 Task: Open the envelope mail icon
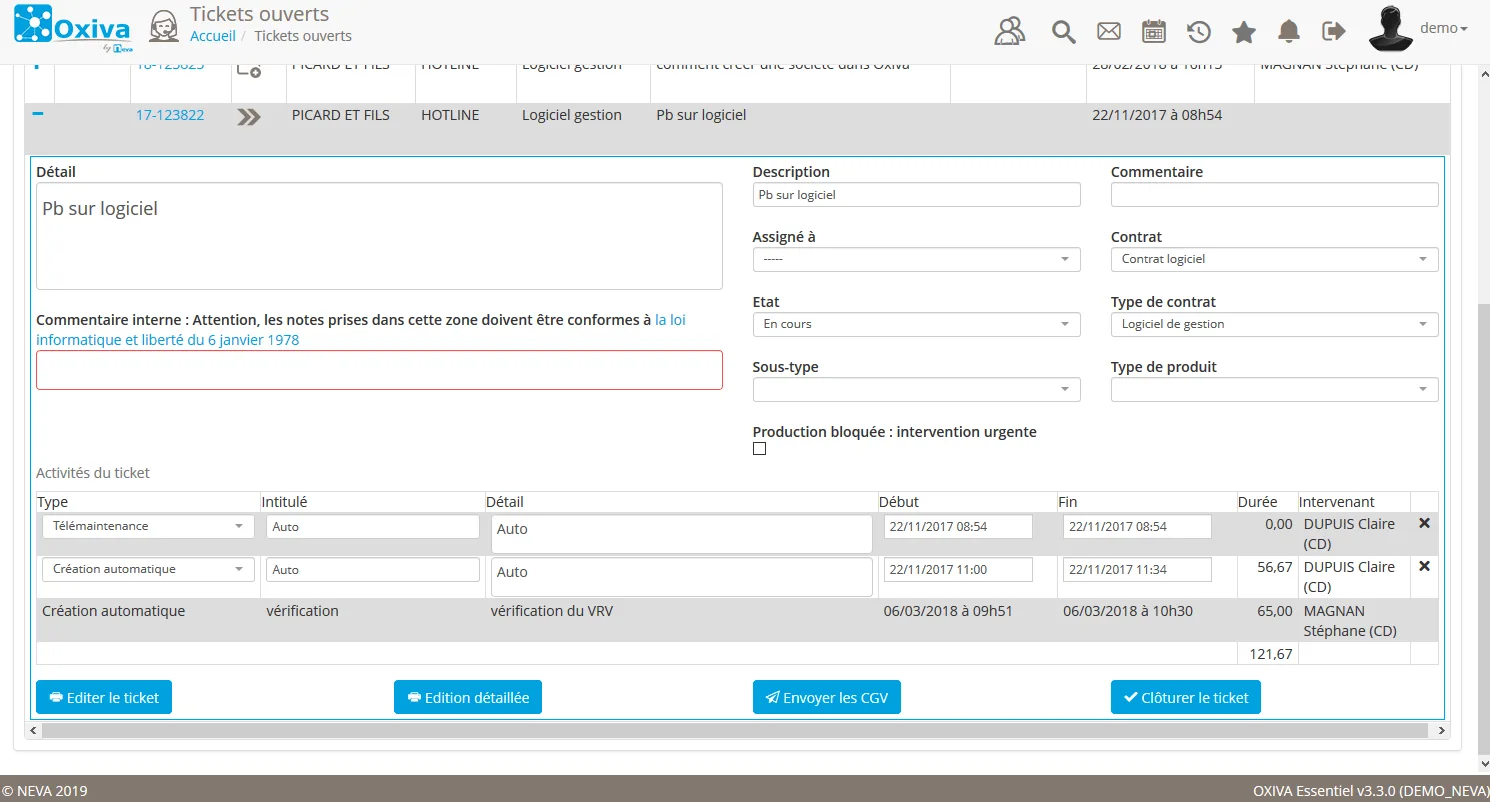click(x=1109, y=32)
